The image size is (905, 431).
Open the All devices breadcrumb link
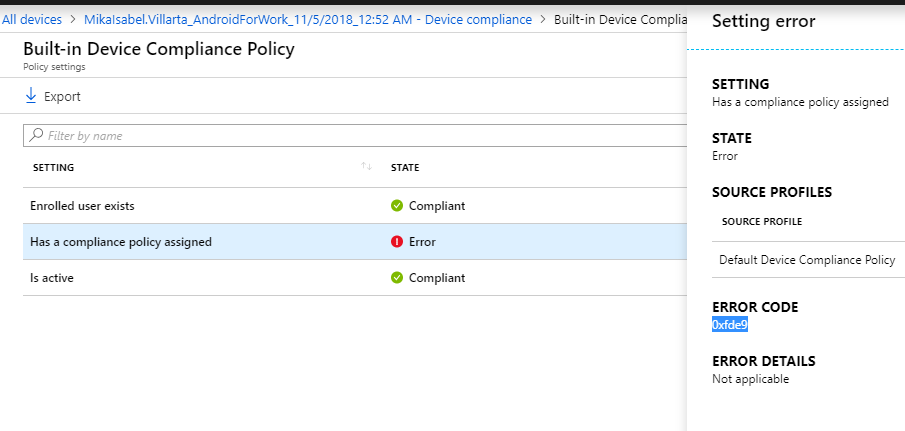pyautogui.click(x=31, y=19)
